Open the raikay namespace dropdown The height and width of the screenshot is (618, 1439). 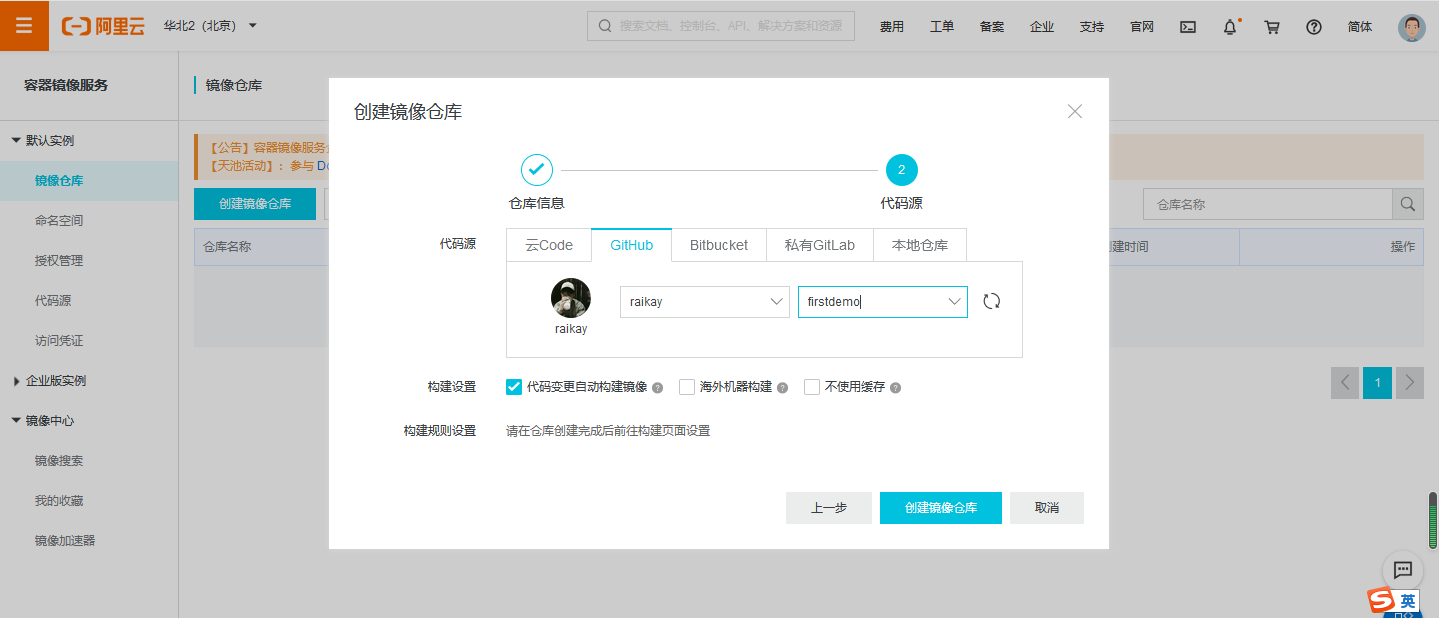coord(705,302)
